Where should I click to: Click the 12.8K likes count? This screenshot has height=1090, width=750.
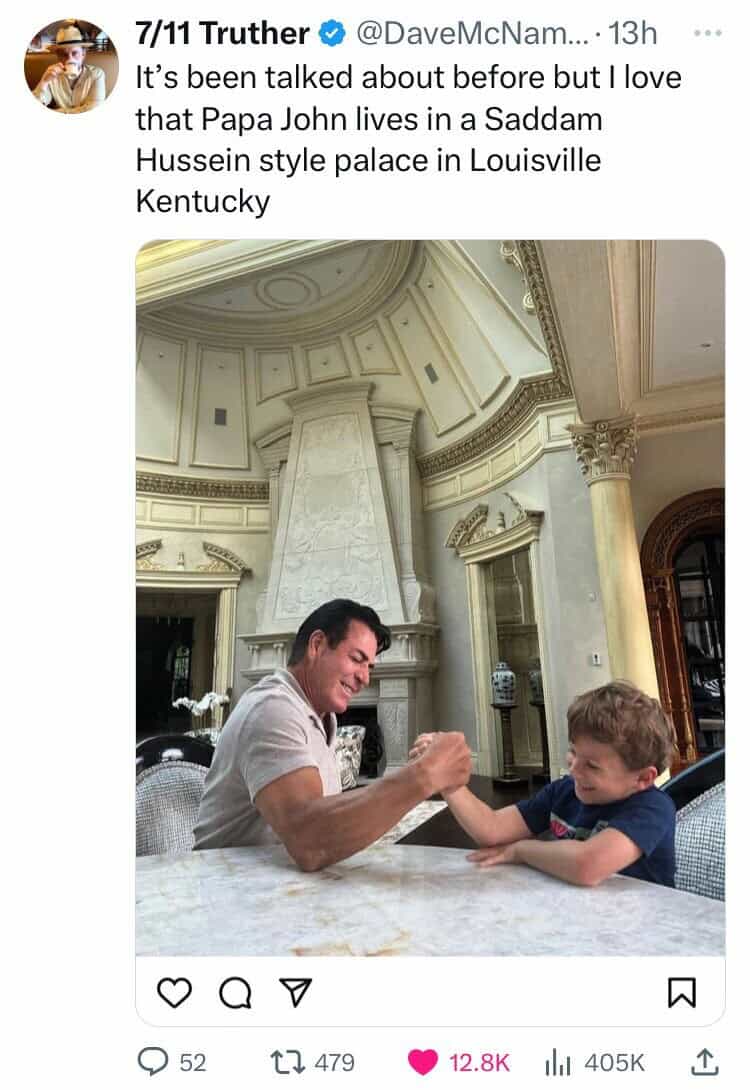[x=479, y=1062]
